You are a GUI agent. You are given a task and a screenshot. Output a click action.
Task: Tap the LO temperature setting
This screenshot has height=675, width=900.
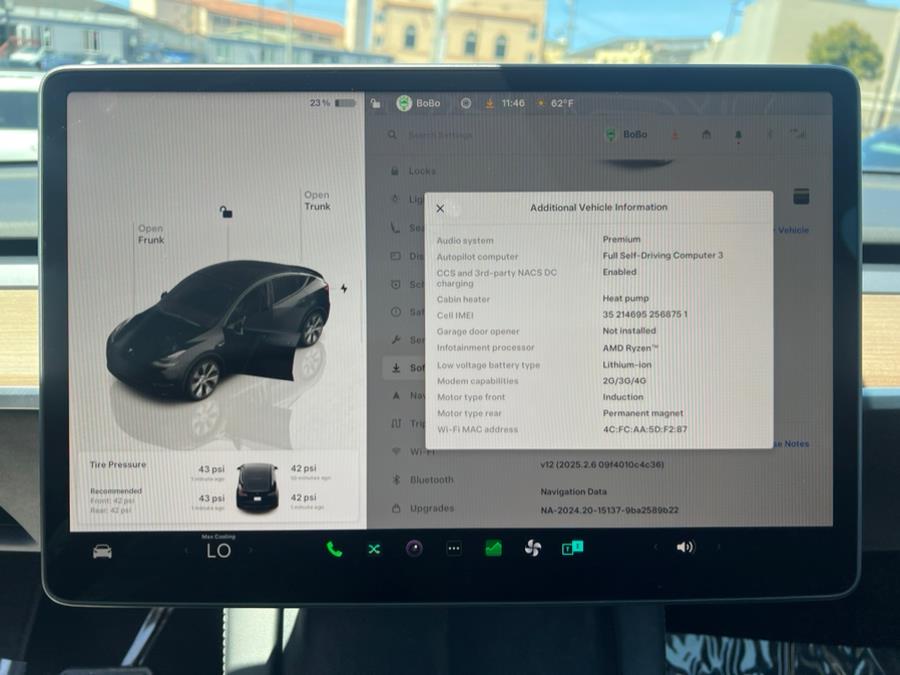tap(219, 551)
